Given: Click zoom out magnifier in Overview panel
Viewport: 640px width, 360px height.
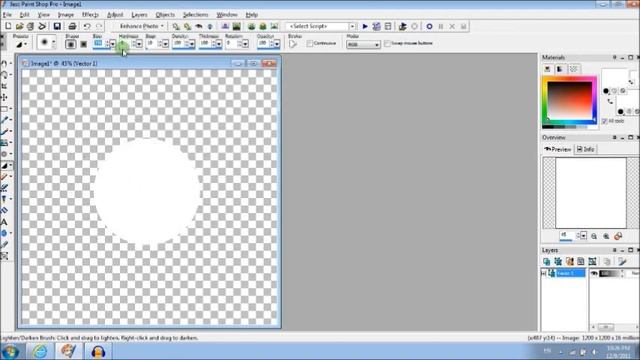Looking at the screenshot, I should click(594, 236).
